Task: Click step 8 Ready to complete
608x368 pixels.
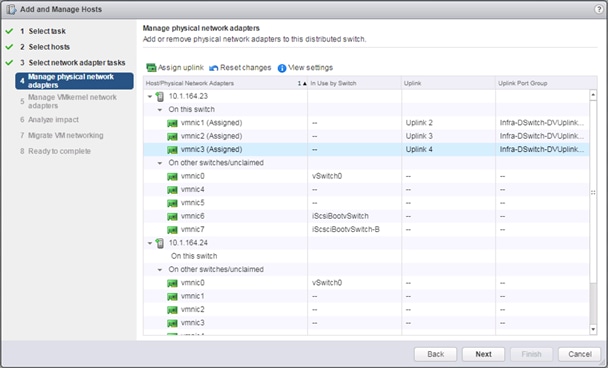Action: 59,151
